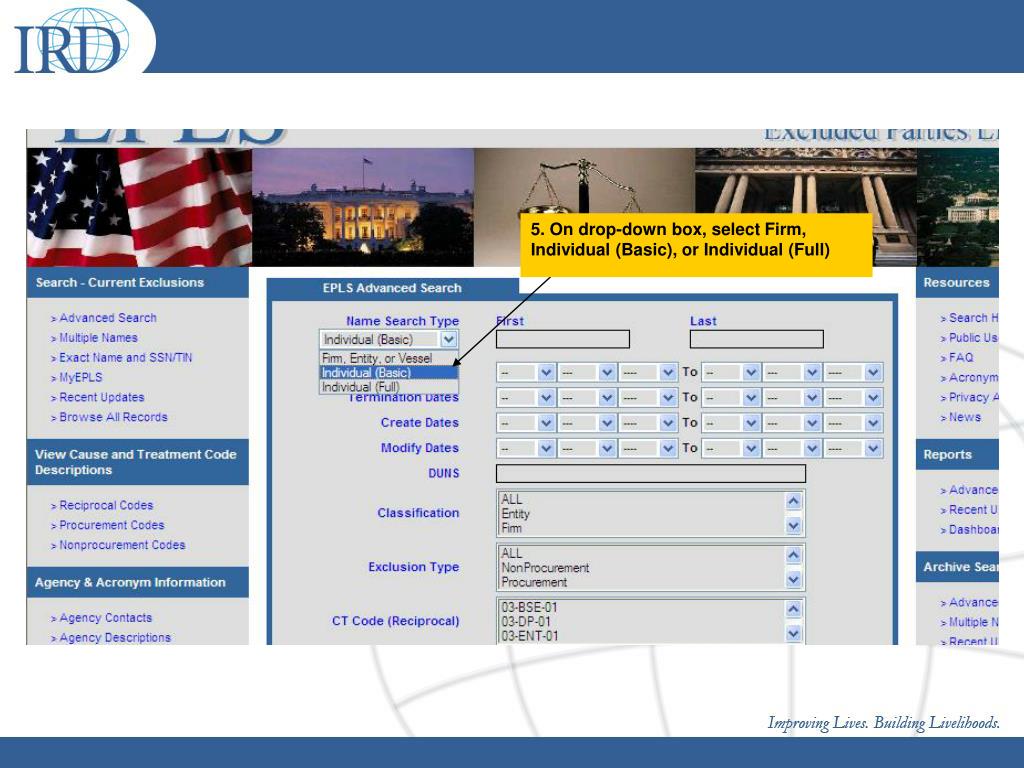The width and height of the screenshot is (1024, 768).
Task: Open FAQ link in Resources
Action: [x=961, y=358]
